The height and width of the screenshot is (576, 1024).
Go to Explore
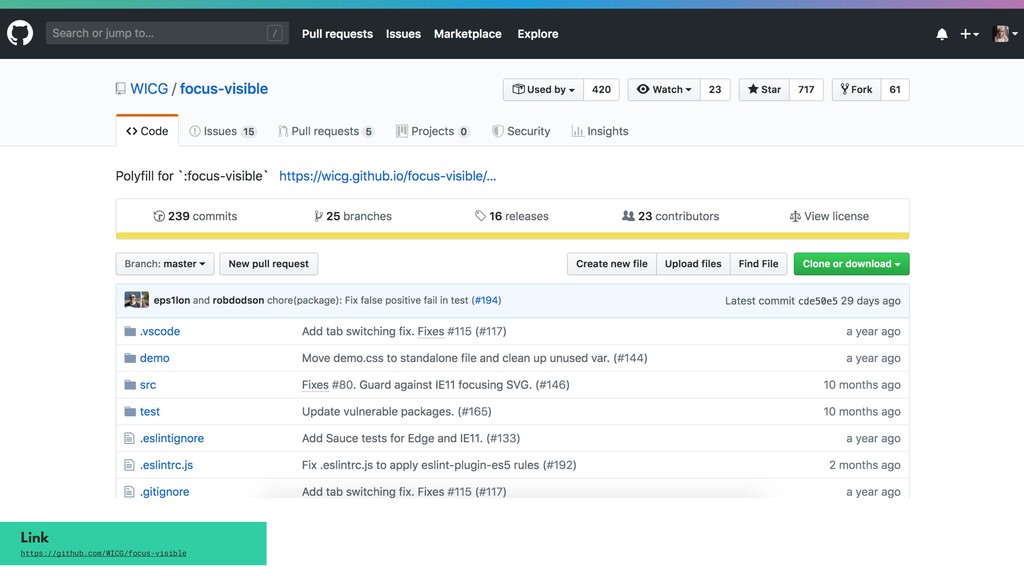(x=537, y=34)
